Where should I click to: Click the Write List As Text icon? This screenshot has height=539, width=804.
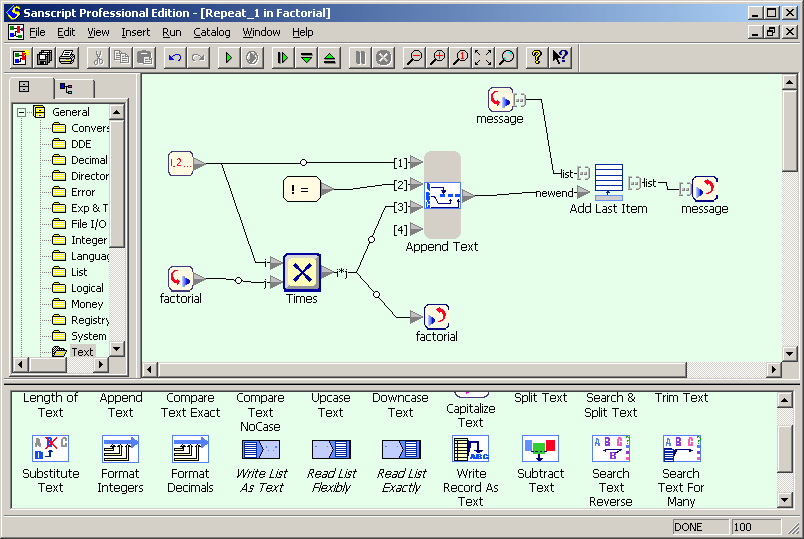click(261, 450)
